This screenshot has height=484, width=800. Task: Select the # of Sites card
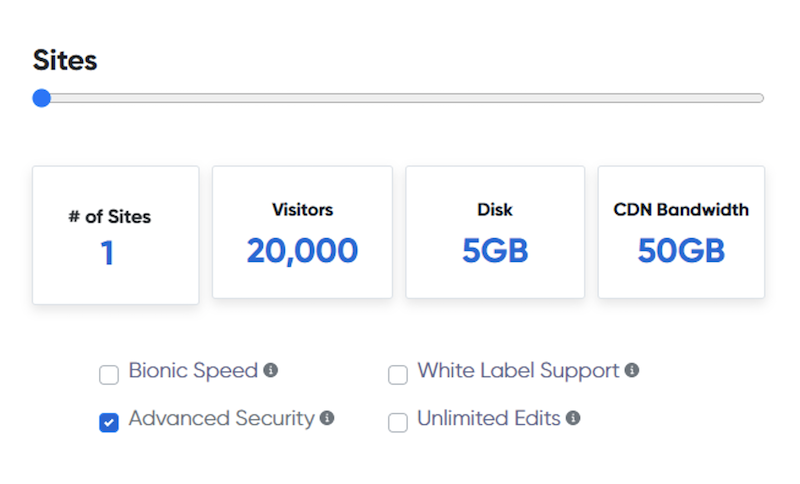[x=116, y=235]
